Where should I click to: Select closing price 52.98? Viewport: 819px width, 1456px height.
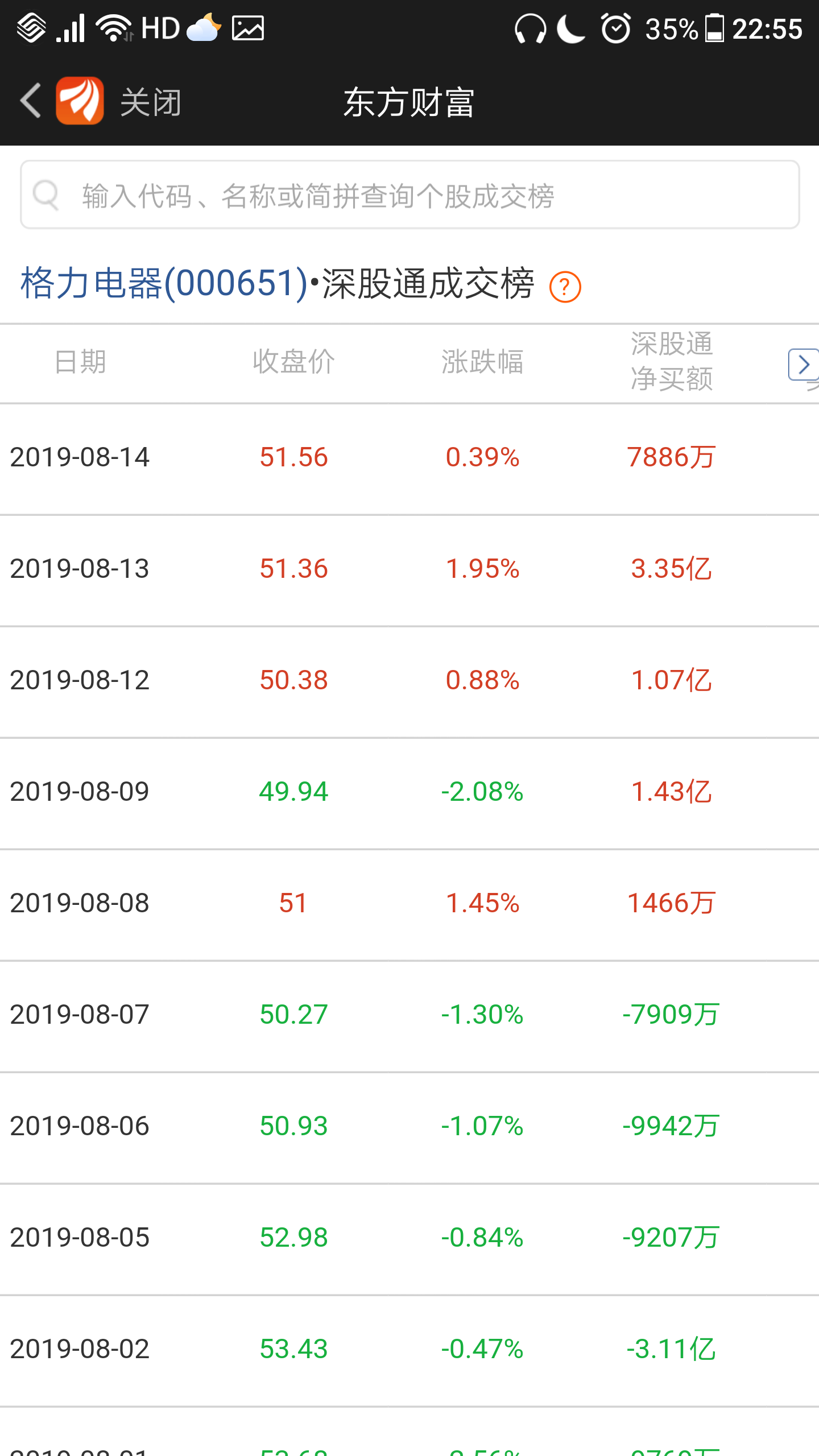click(293, 1238)
